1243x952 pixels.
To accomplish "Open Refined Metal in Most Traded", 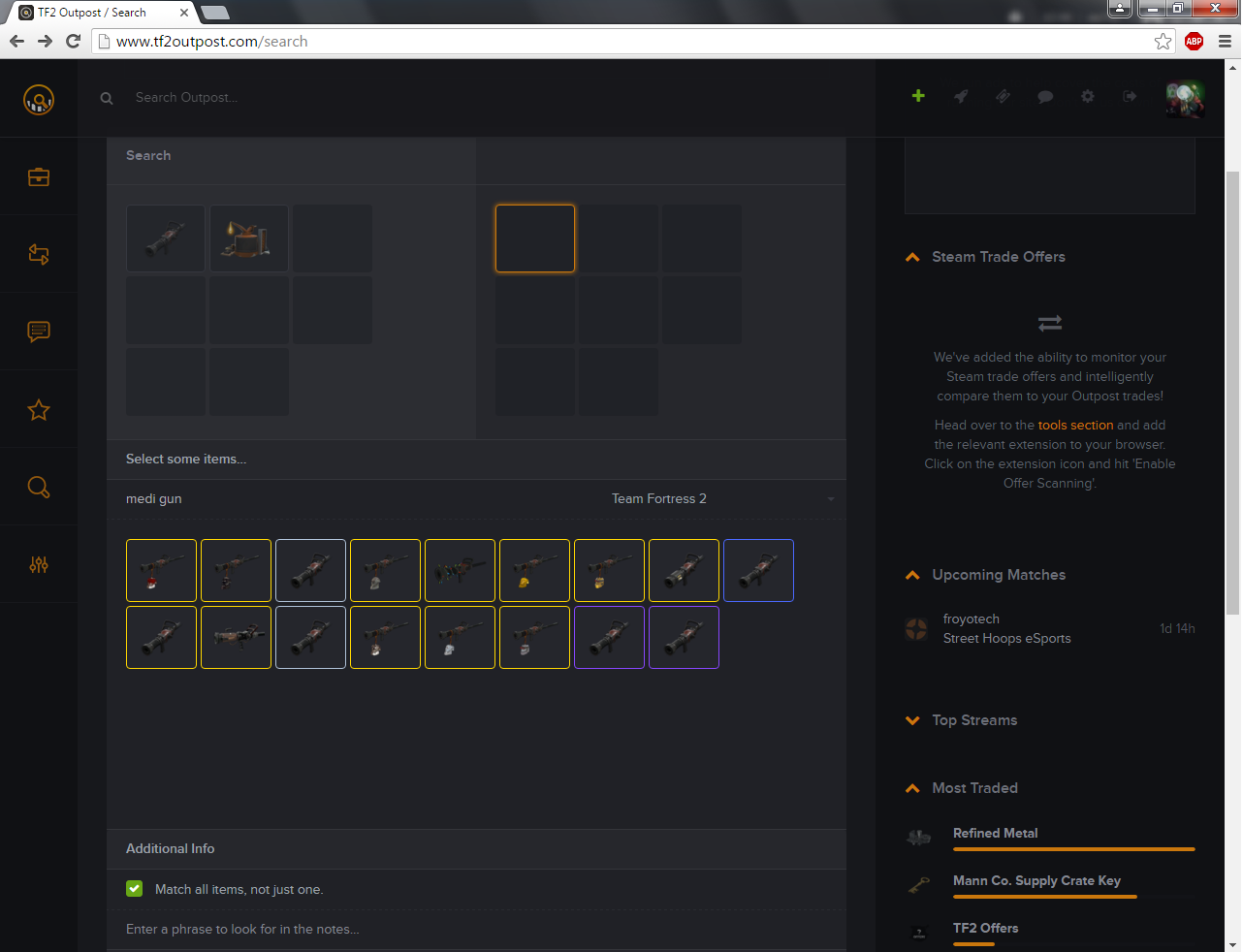I will (x=995, y=834).
